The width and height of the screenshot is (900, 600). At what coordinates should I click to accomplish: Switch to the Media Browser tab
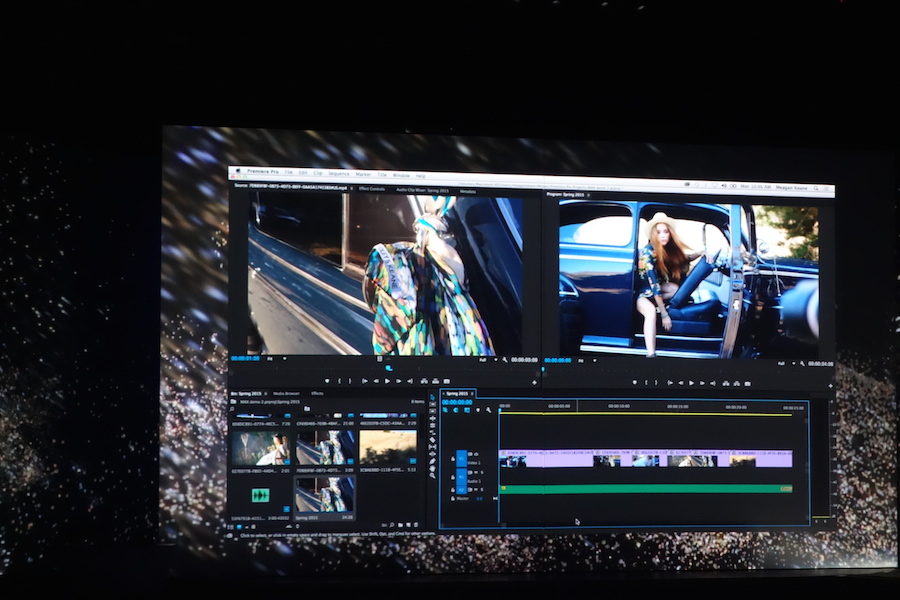click(x=287, y=394)
